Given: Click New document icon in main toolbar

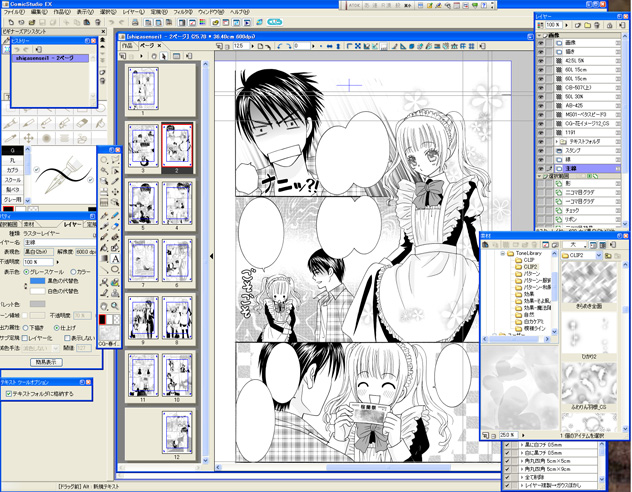Looking at the screenshot, I should tap(11, 22).
